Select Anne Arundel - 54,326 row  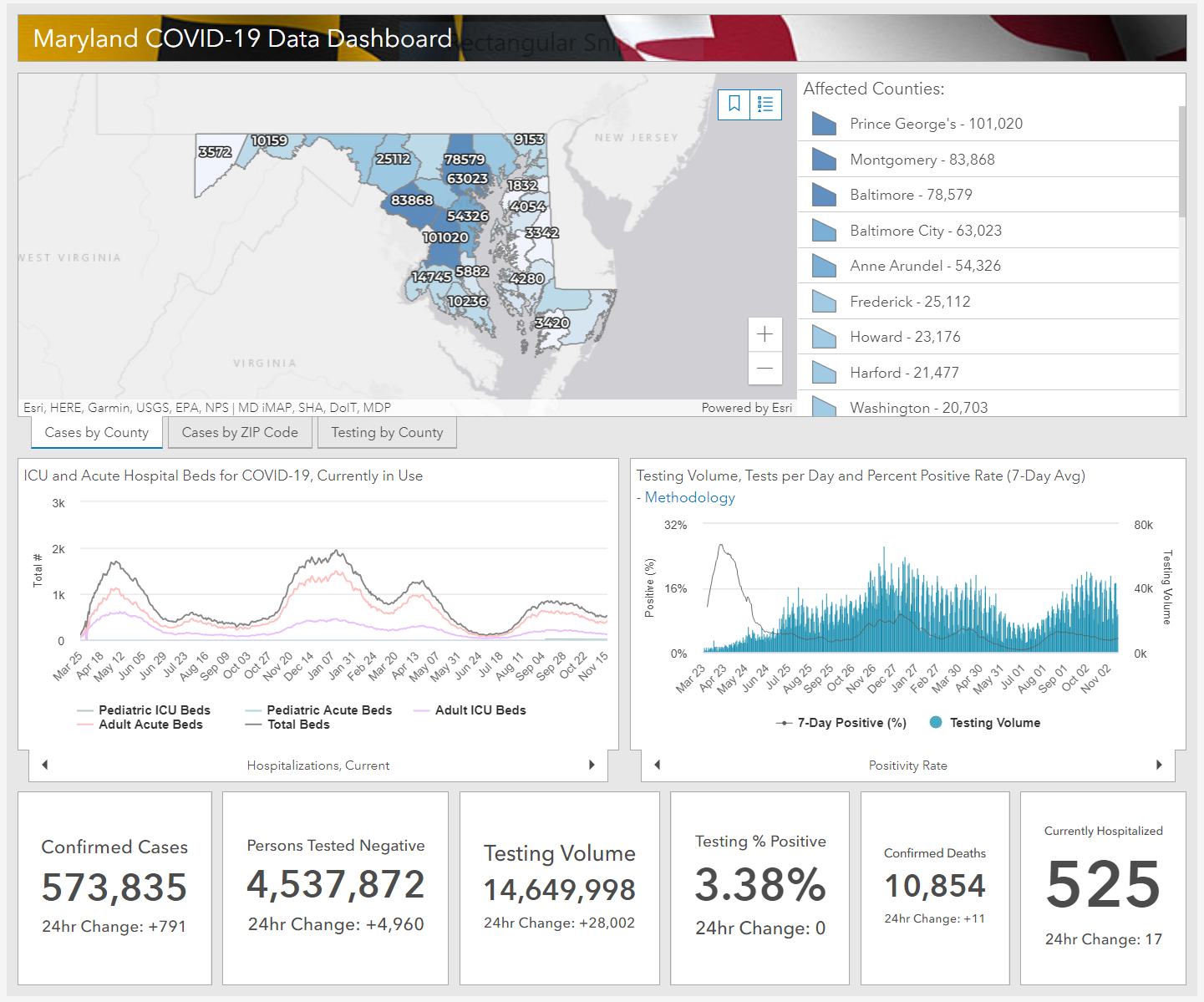tap(988, 266)
